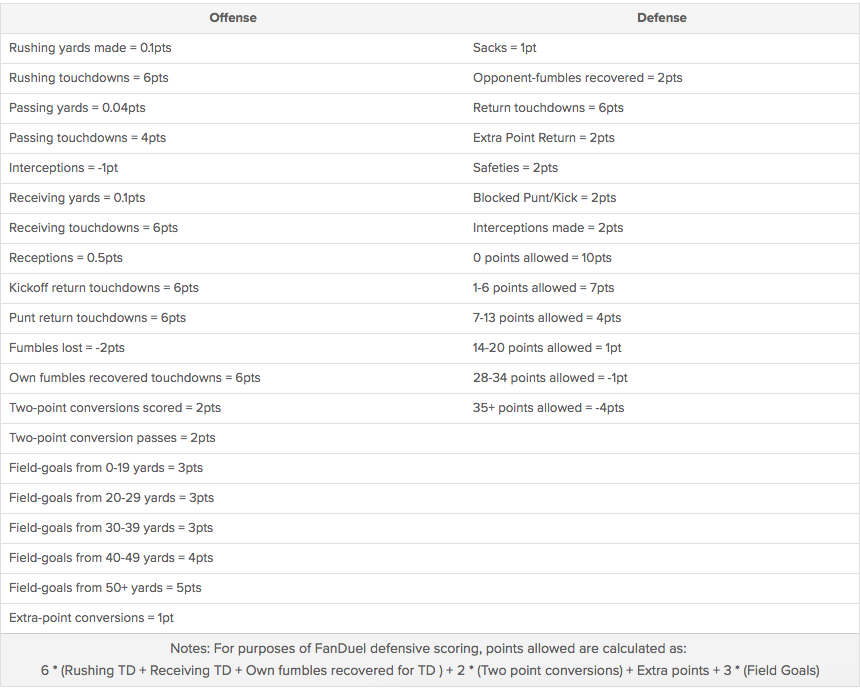
Task: Select Kickoff return touchdowns = 6pts
Action: [104, 288]
